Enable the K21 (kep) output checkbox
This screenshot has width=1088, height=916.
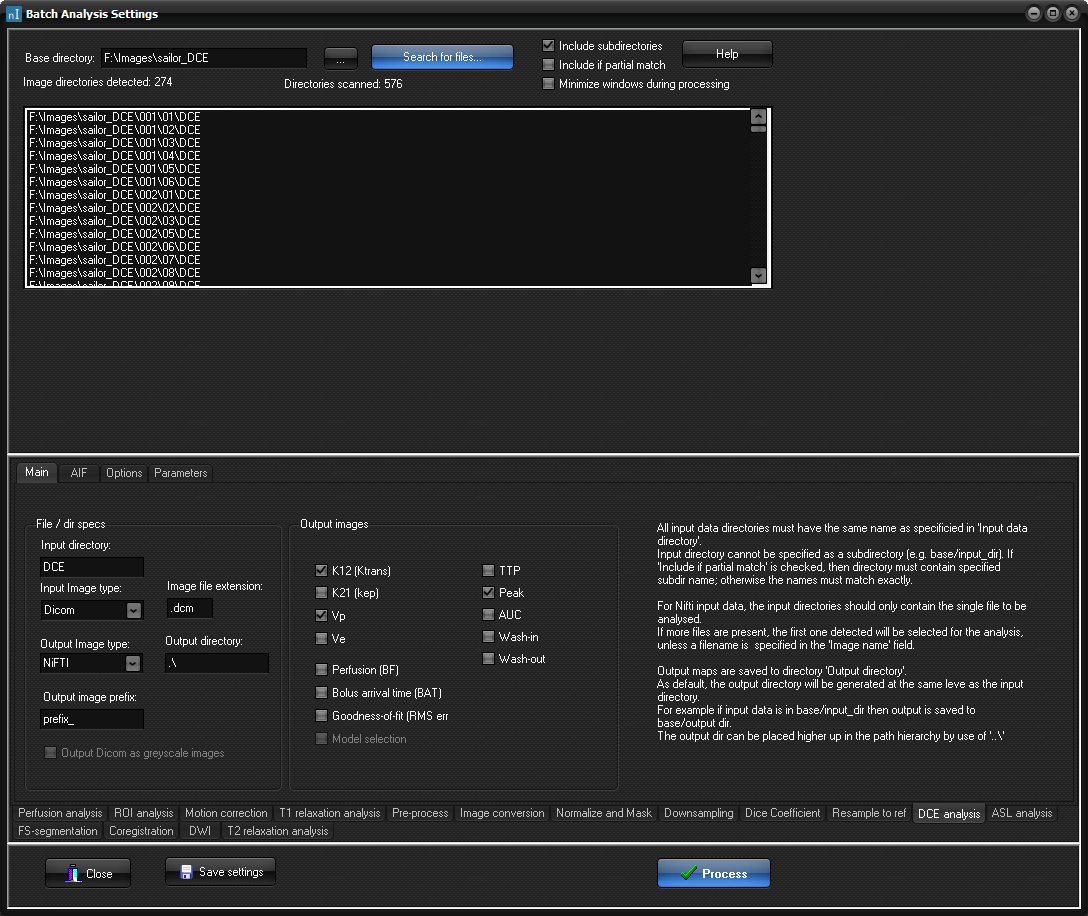click(x=321, y=593)
